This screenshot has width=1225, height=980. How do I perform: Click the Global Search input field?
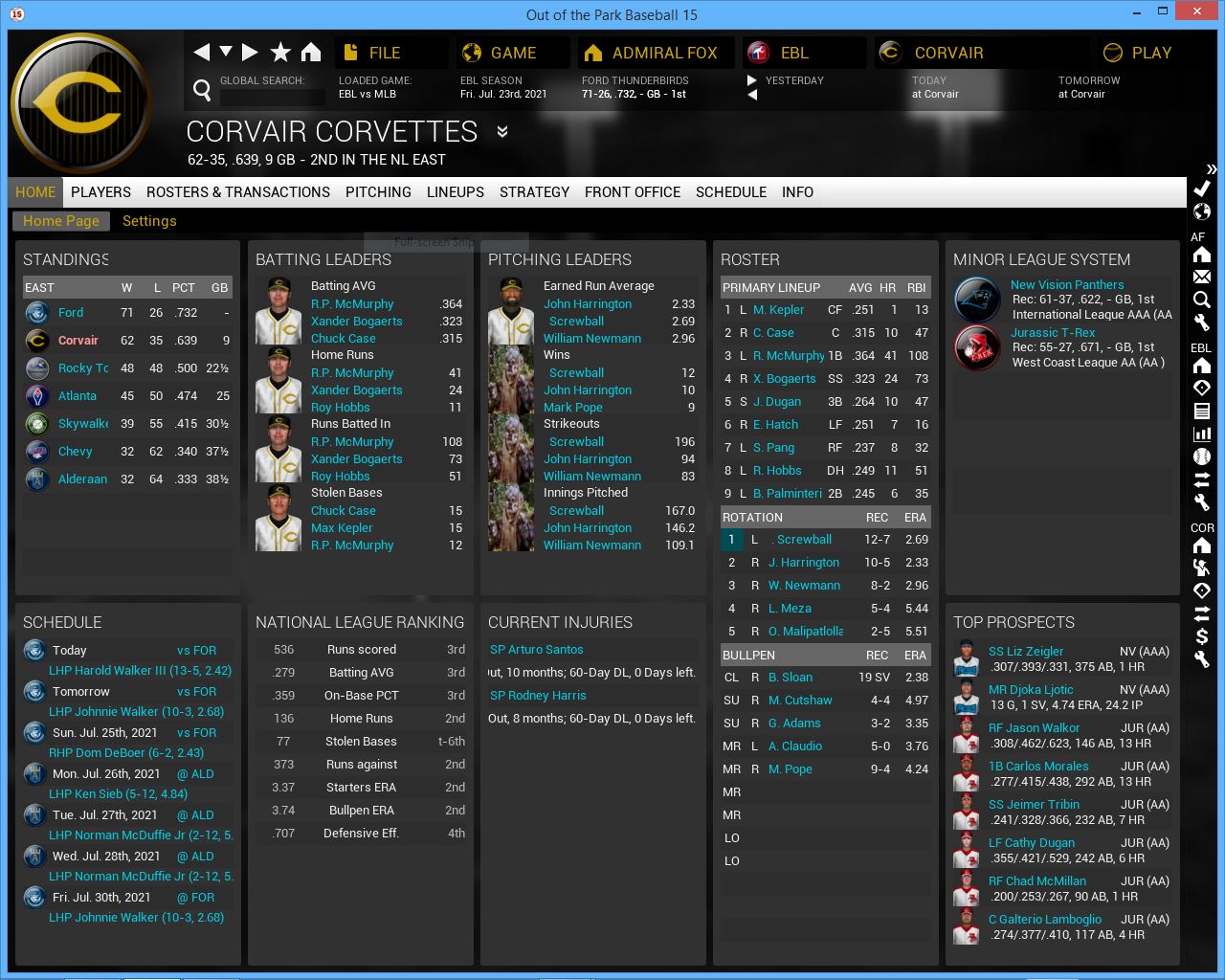(272, 97)
